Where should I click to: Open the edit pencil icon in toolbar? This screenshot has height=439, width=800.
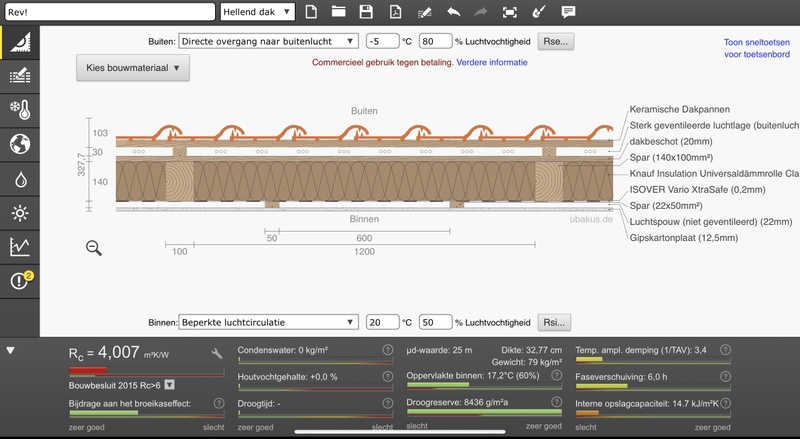click(424, 12)
